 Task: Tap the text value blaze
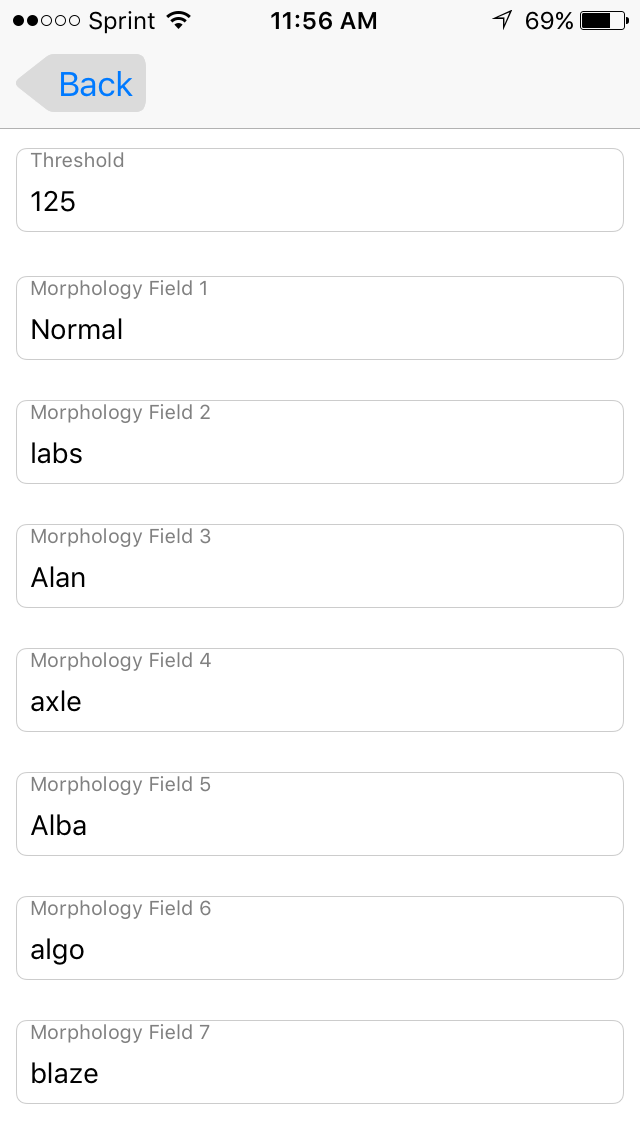[65, 1074]
